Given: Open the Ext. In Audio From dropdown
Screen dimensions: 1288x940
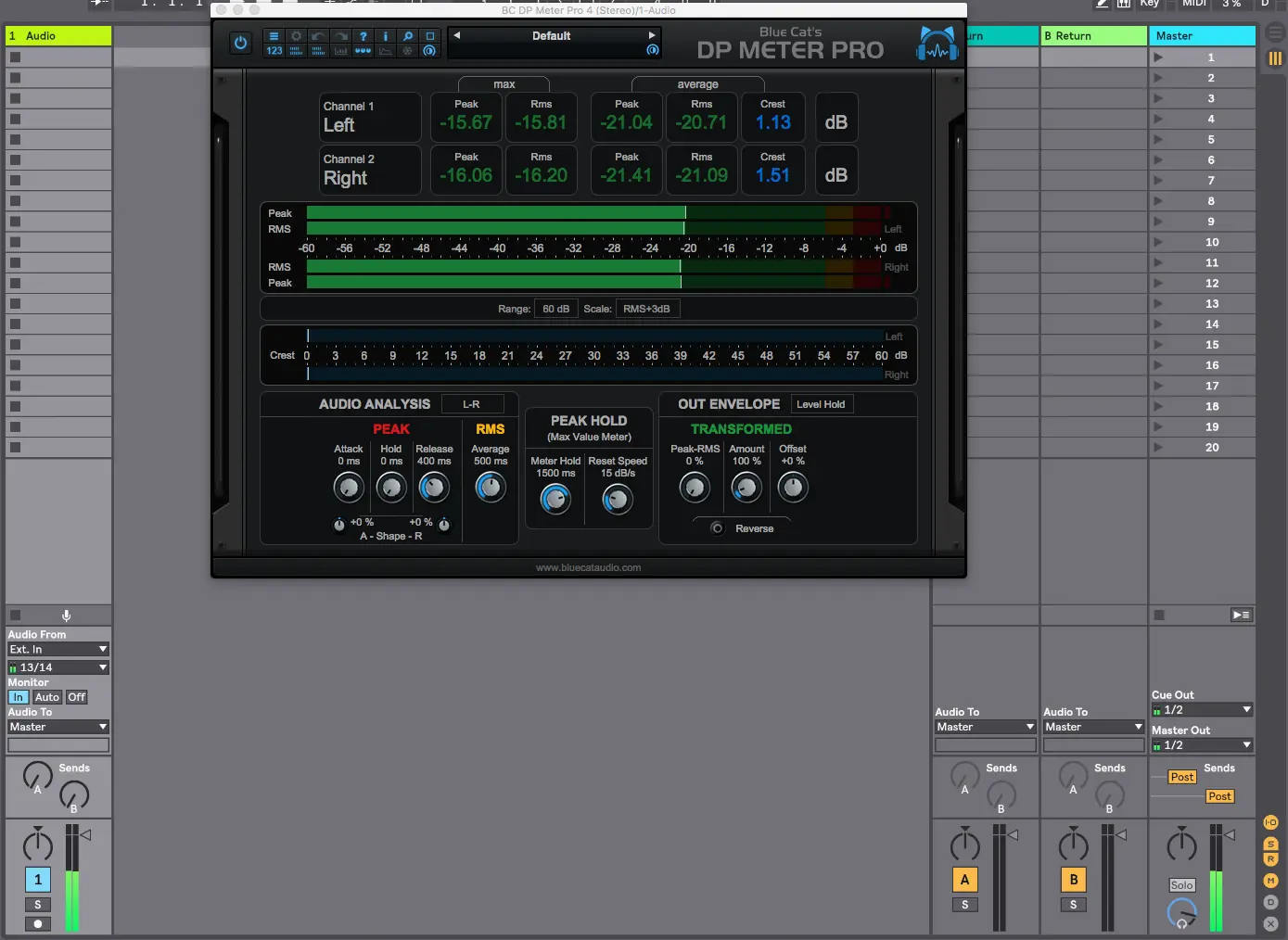Looking at the screenshot, I should tap(58, 649).
